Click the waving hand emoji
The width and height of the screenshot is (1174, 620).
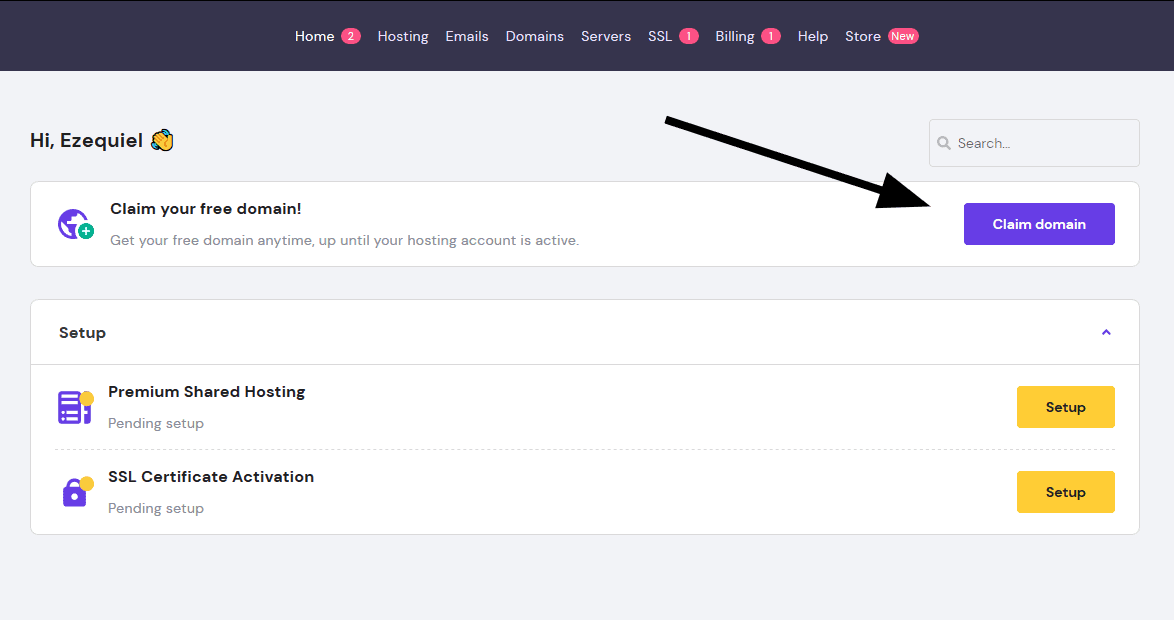tap(162, 140)
